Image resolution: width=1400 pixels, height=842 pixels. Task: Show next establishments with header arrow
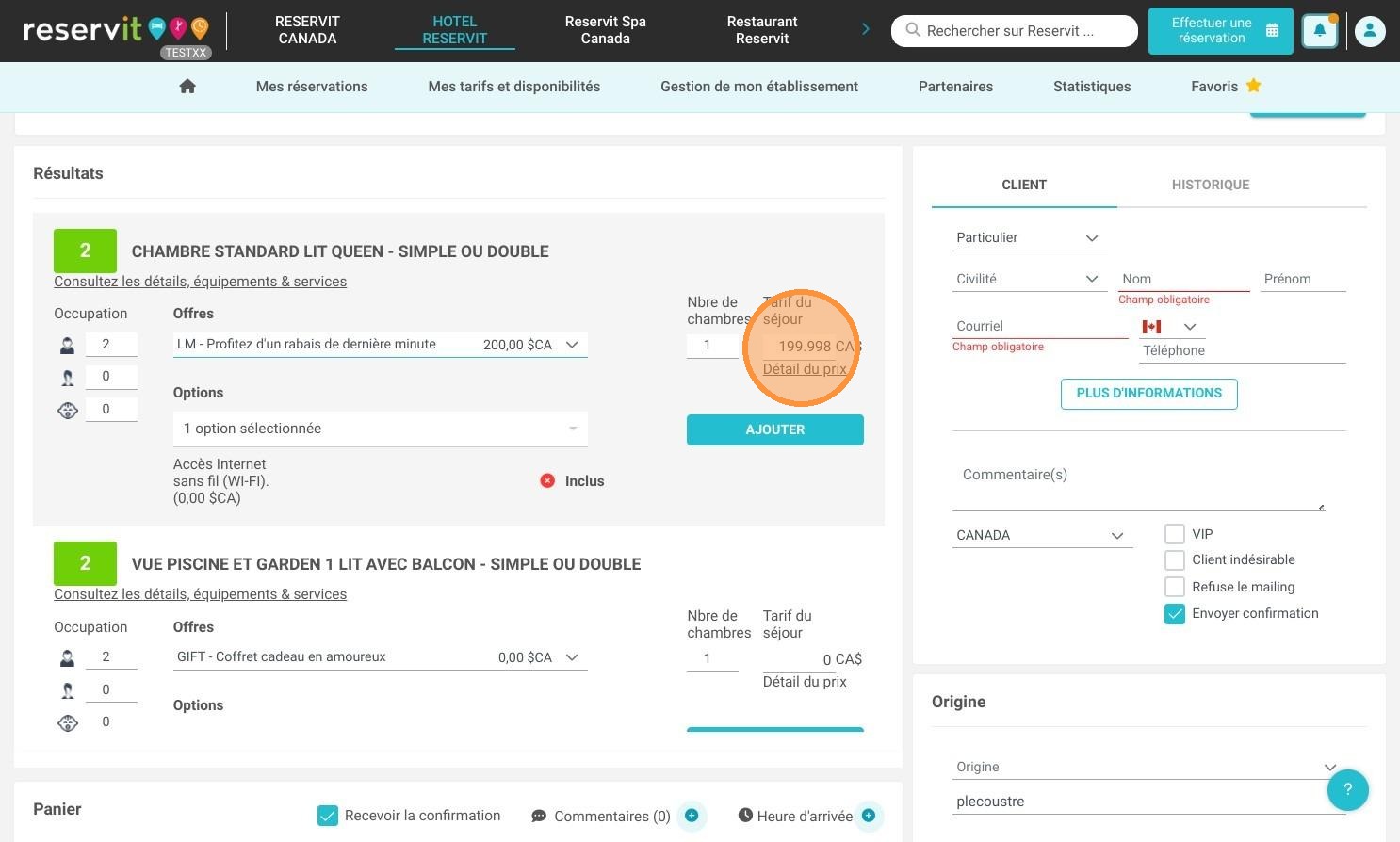[x=866, y=30]
